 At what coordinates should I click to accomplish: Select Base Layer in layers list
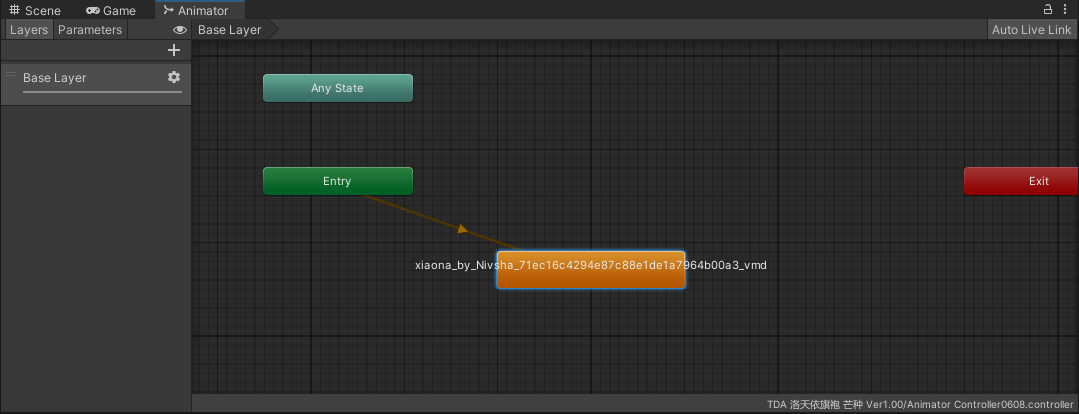[x=96, y=85]
